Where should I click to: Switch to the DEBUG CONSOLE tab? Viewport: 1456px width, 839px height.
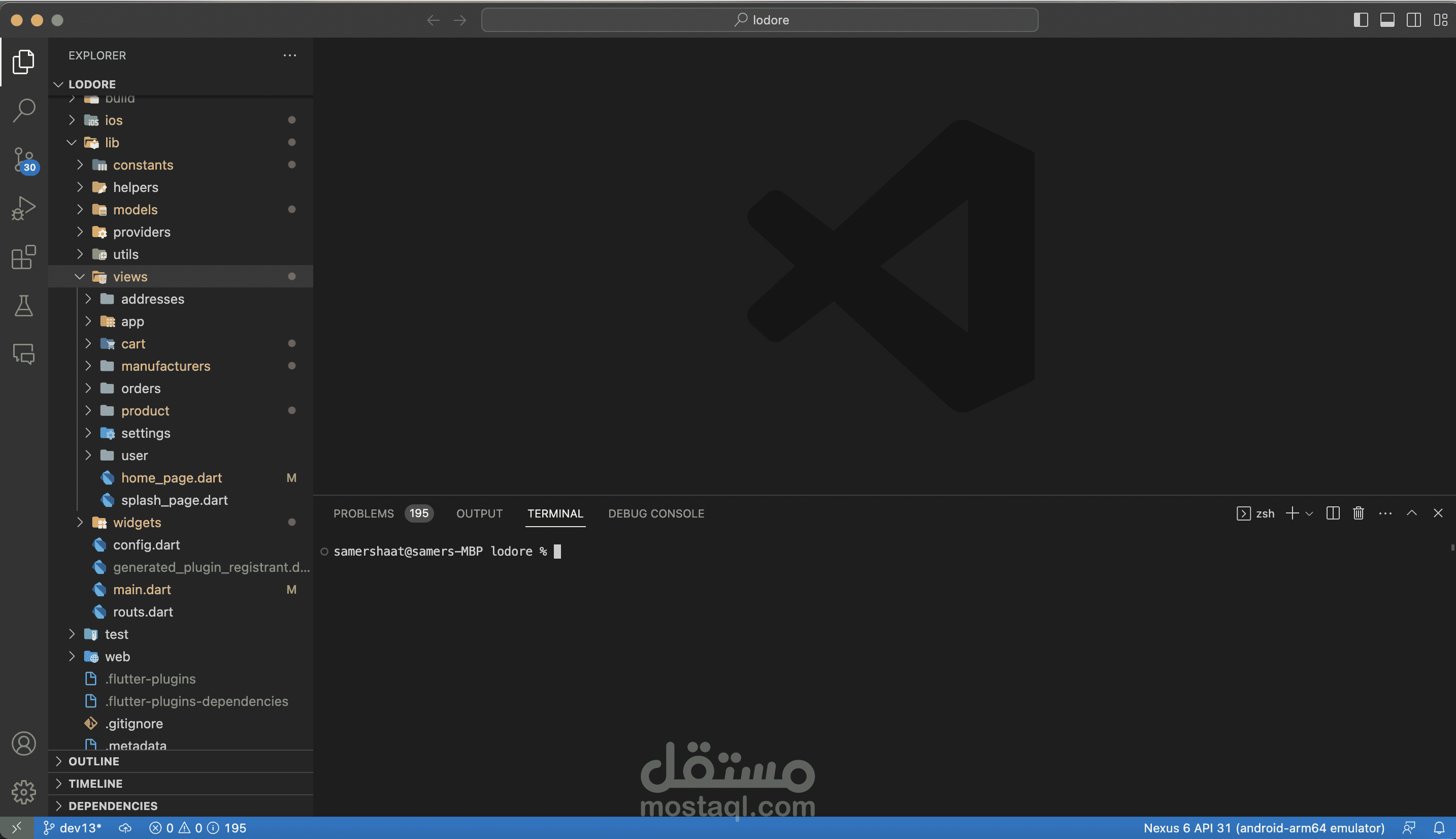tap(656, 513)
